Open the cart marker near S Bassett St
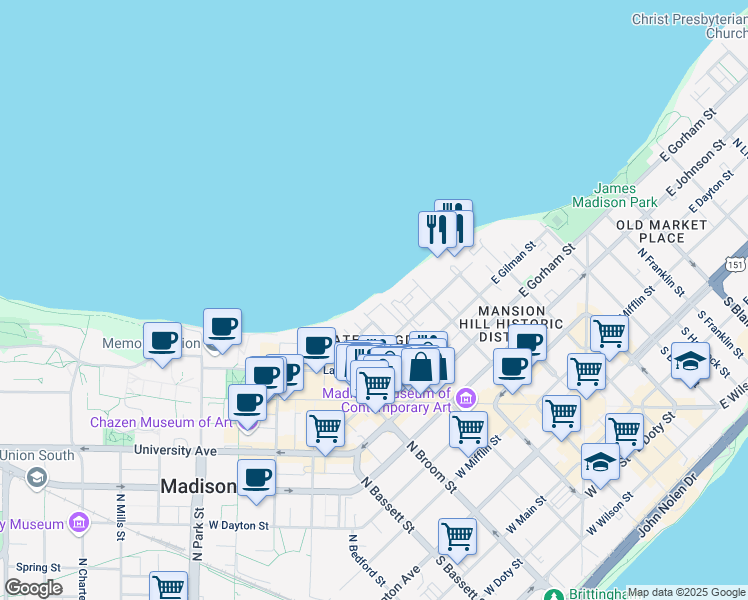The width and height of the screenshot is (748, 600). point(457,536)
